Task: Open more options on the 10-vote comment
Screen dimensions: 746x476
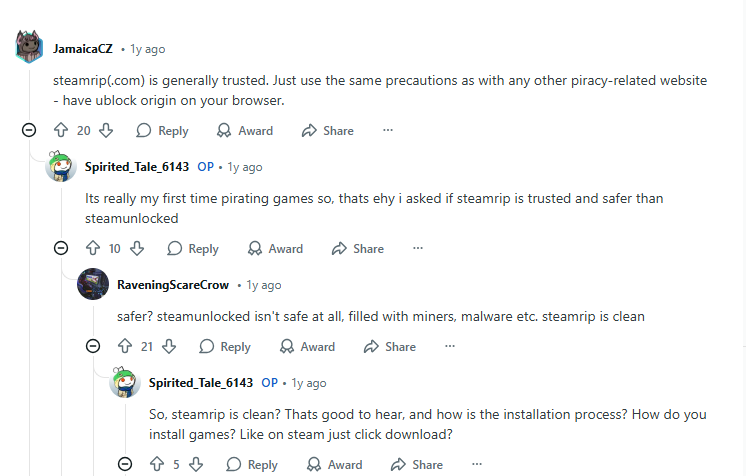Action: pos(418,249)
